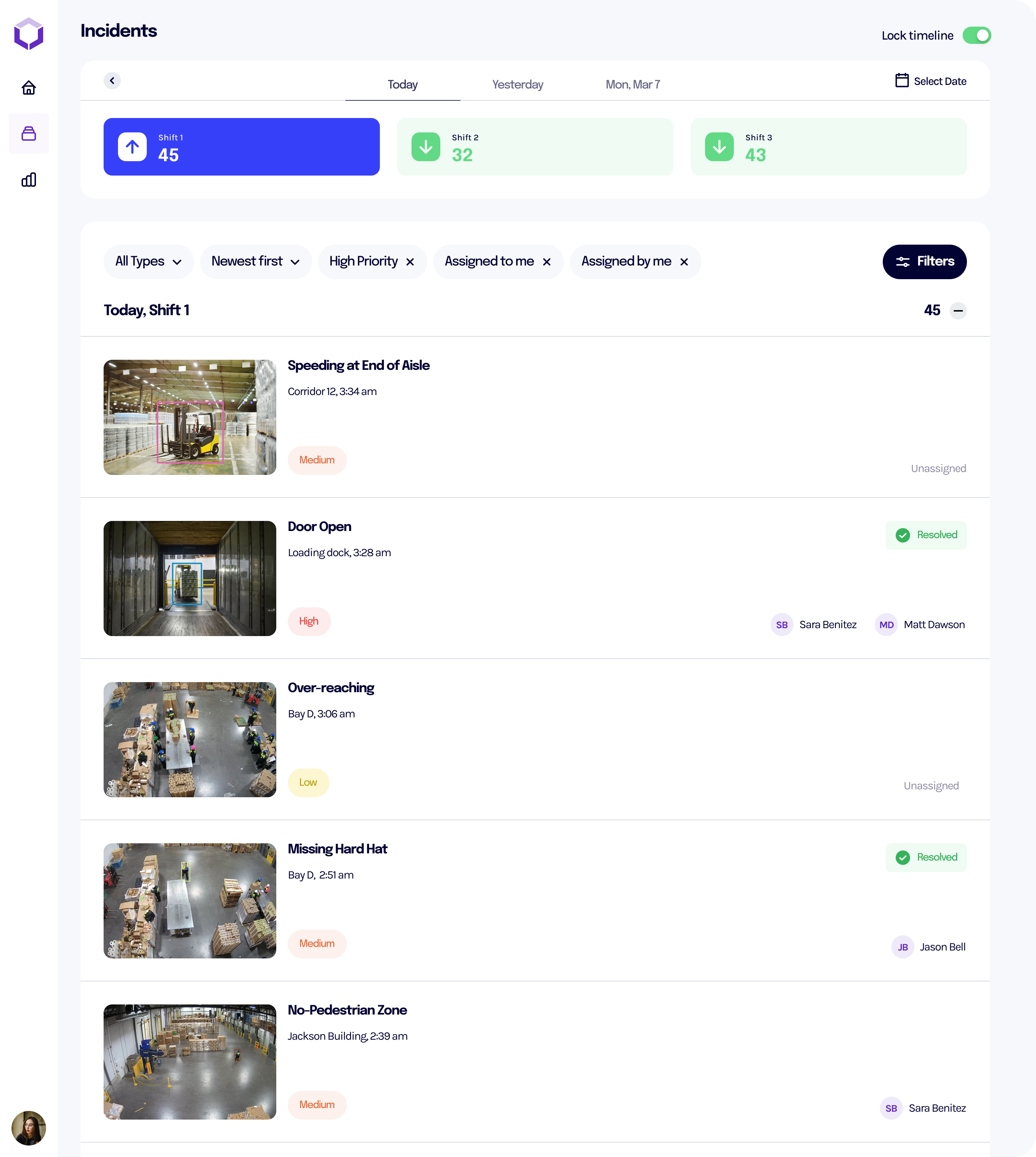
Task: Click the back chevron near date tabs
Action: (112, 81)
